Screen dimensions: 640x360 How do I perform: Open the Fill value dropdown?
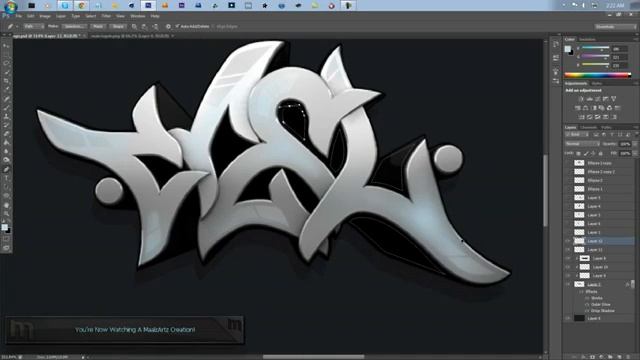(635, 153)
